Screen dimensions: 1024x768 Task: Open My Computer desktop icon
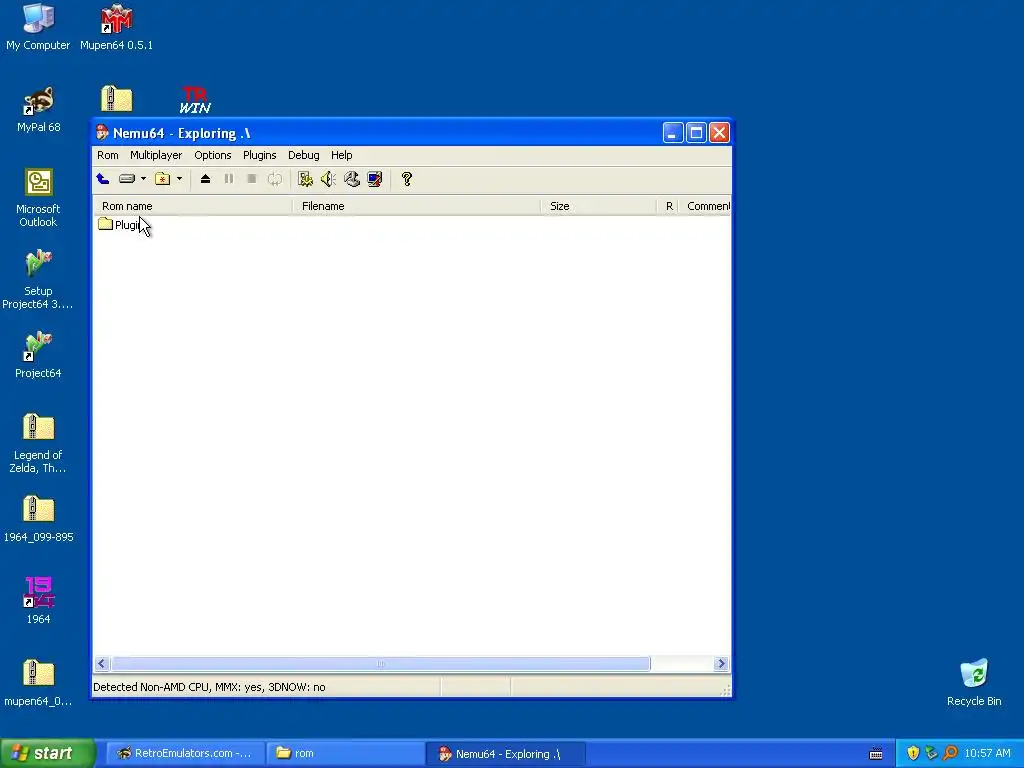[38, 27]
